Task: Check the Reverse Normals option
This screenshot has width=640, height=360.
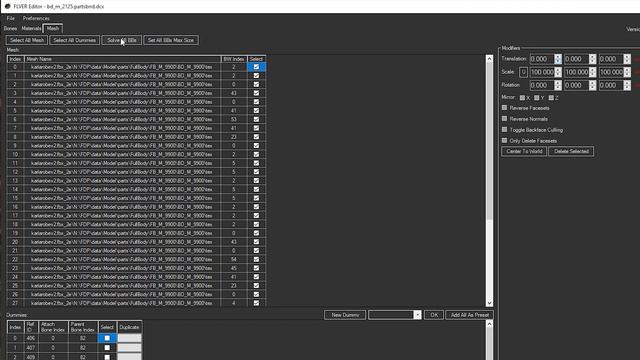Action: 504,119
